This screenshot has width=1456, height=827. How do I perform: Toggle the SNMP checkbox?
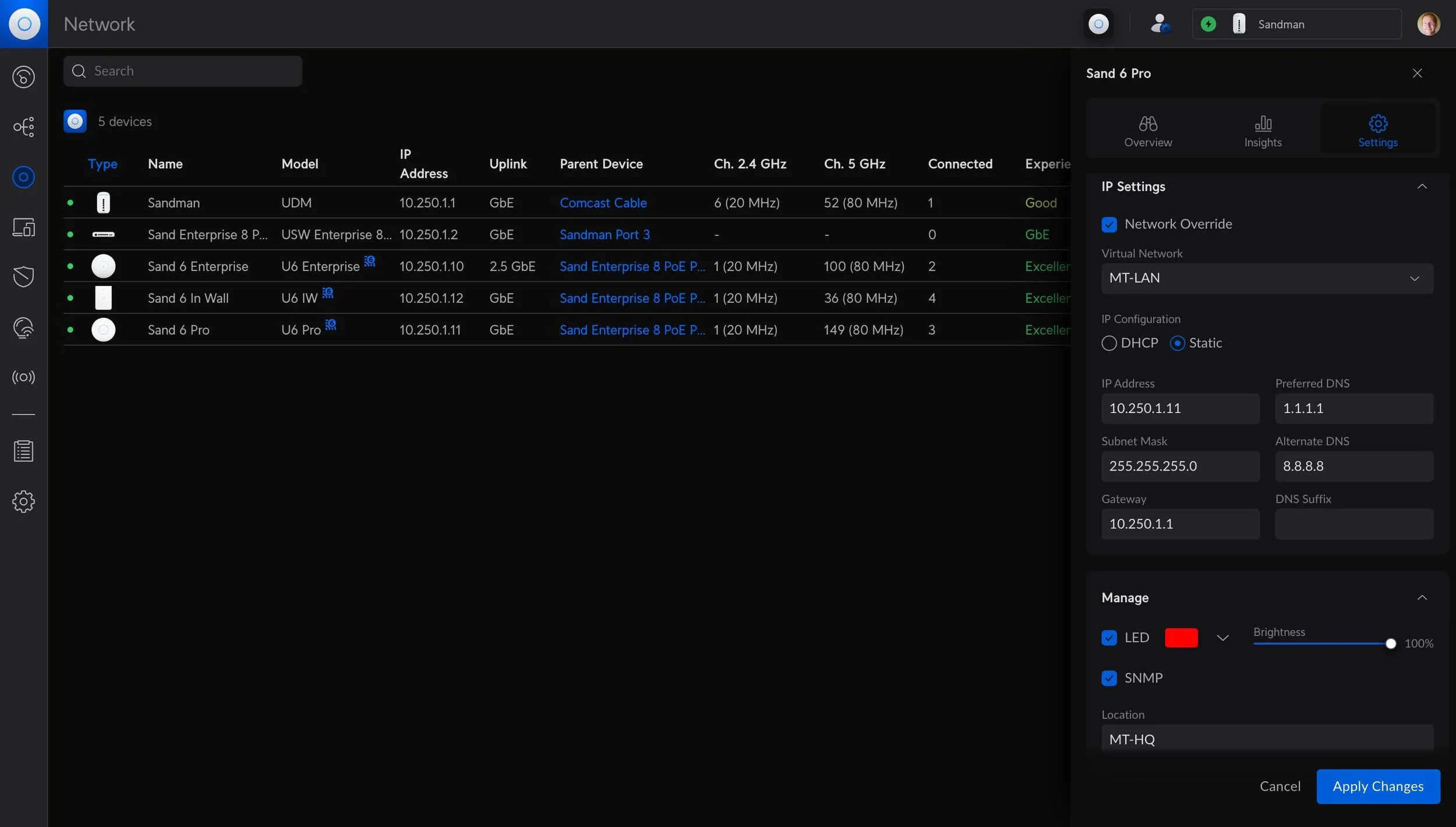click(x=1109, y=678)
